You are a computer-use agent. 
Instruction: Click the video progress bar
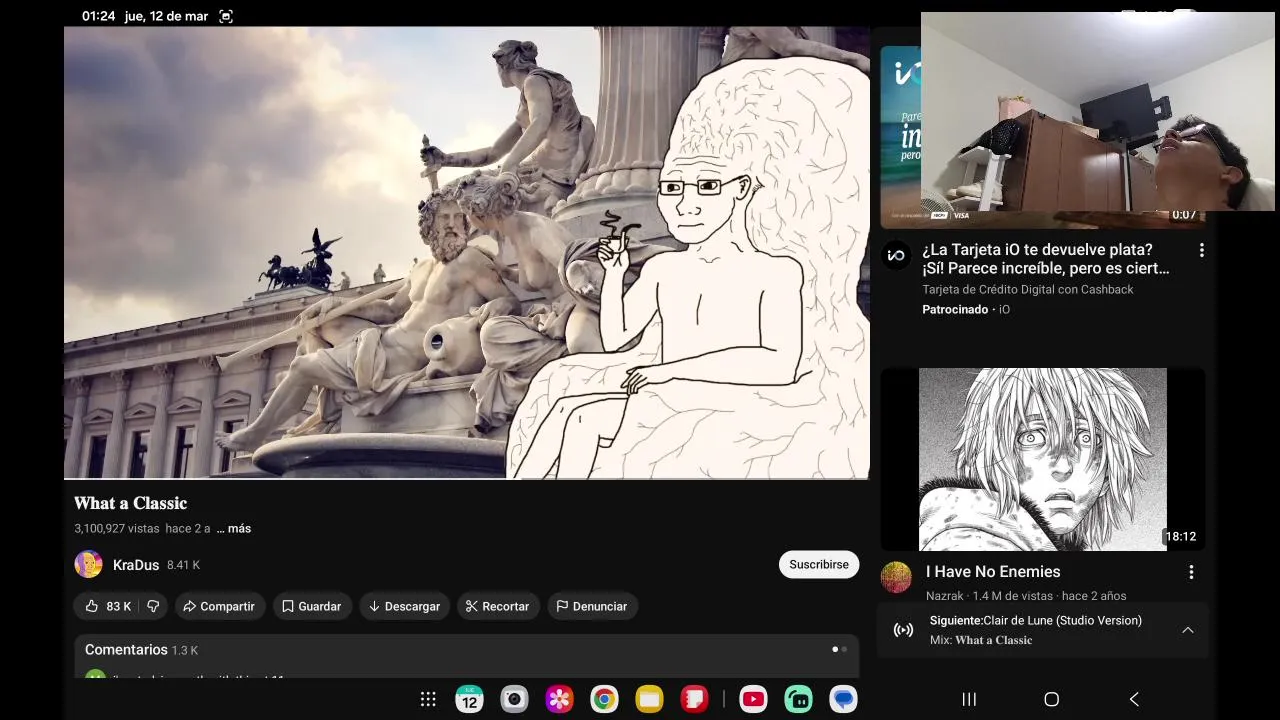(x=467, y=479)
